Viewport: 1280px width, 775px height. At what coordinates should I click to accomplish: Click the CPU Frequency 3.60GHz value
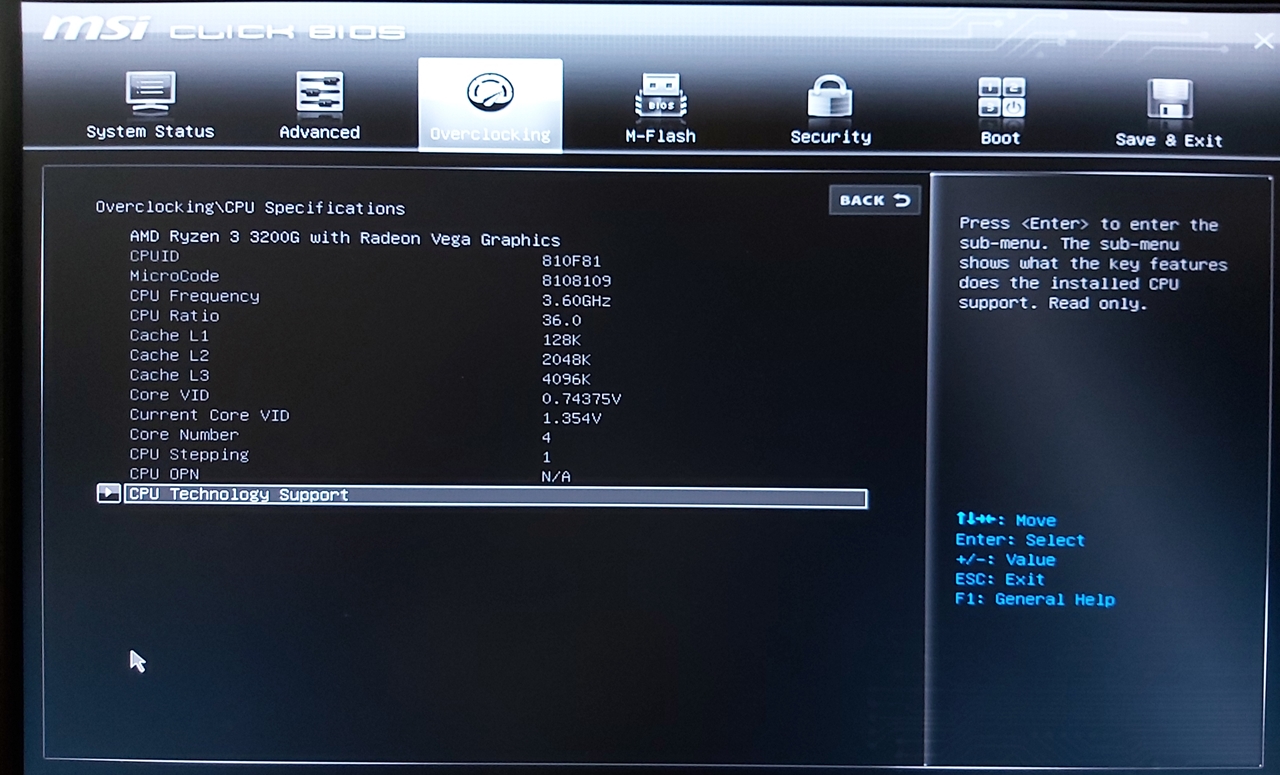pyautogui.click(x=576, y=301)
